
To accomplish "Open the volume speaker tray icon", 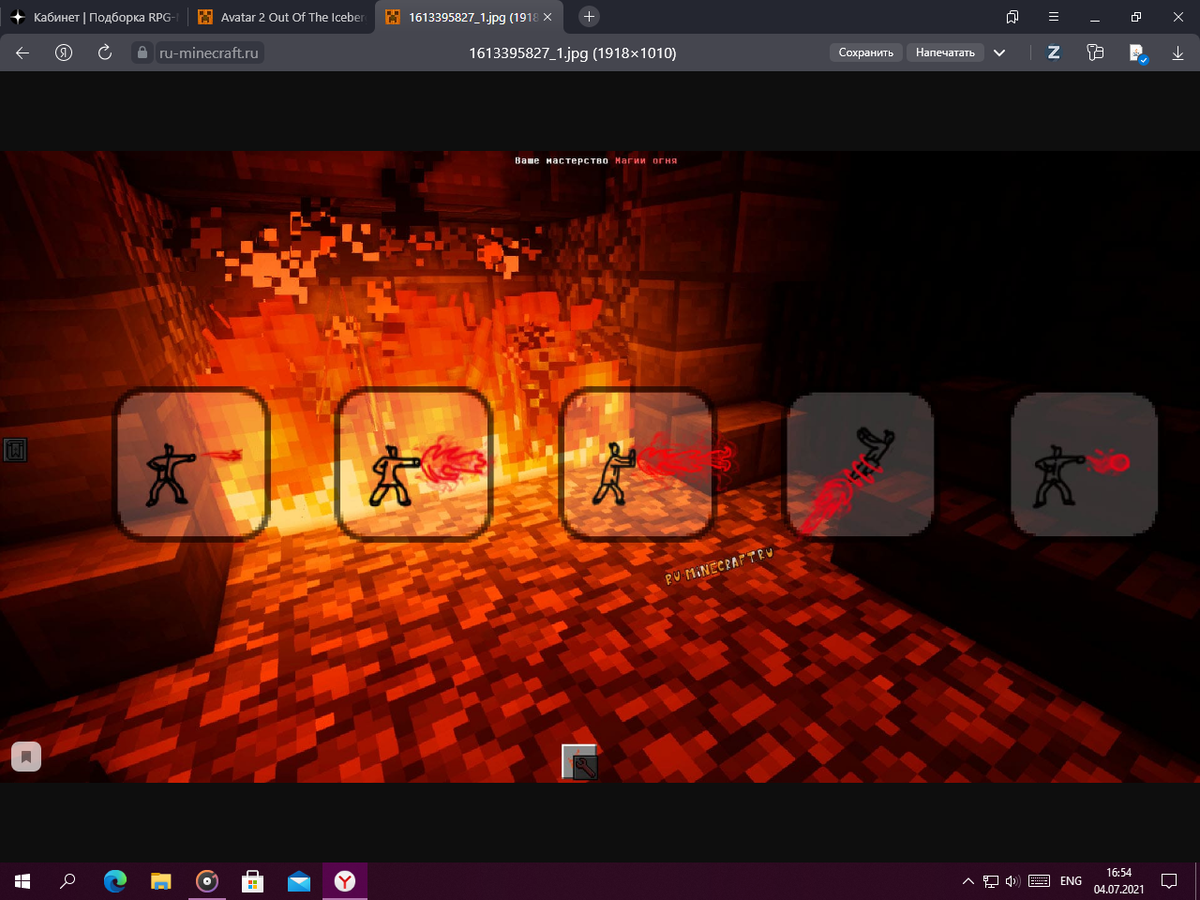I will click(1012, 881).
